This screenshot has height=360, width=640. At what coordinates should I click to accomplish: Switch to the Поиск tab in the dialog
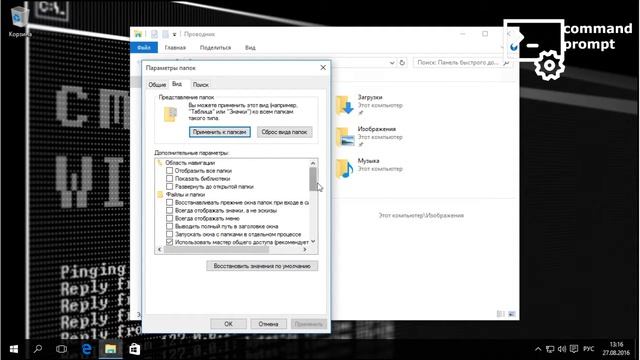click(x=200, y=84)
